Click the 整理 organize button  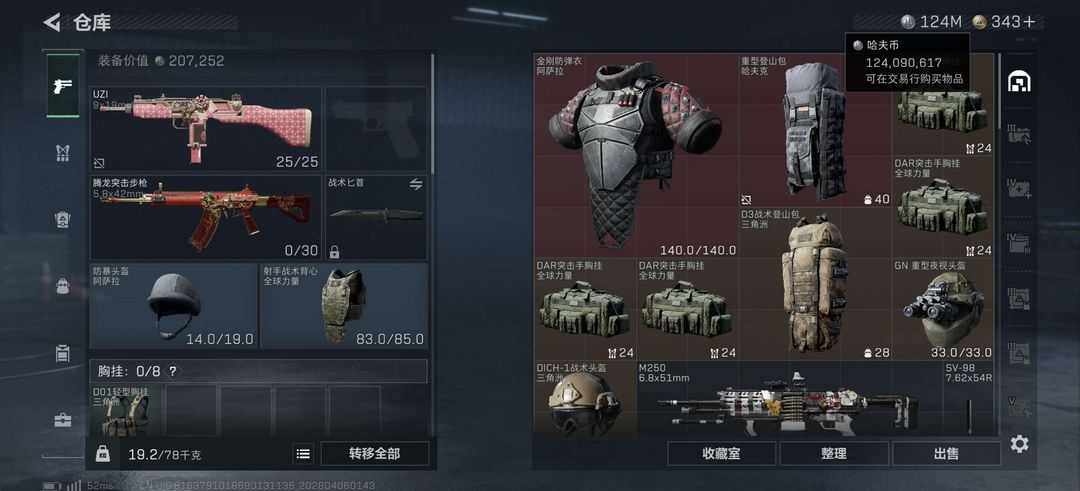pos(833,454)
